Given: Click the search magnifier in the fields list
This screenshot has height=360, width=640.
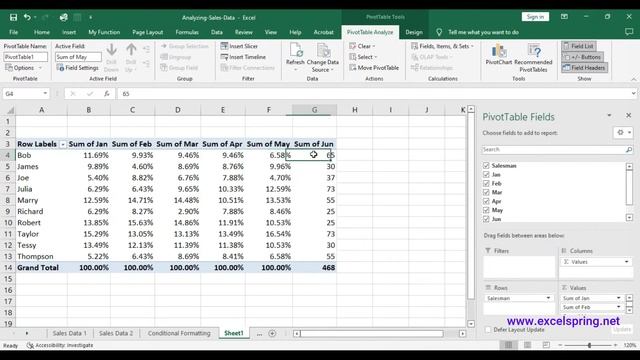Looking at the screenshot, I should [629, 150].
